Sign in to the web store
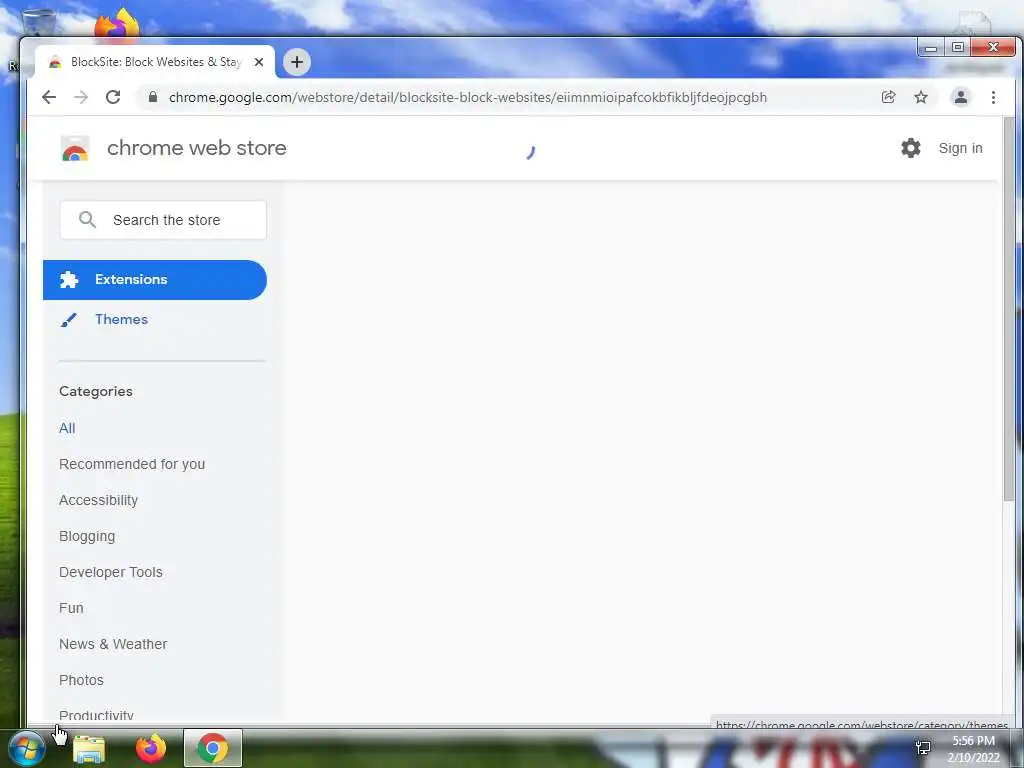Viewport: 1024px width, 768px height. (960, 148)
